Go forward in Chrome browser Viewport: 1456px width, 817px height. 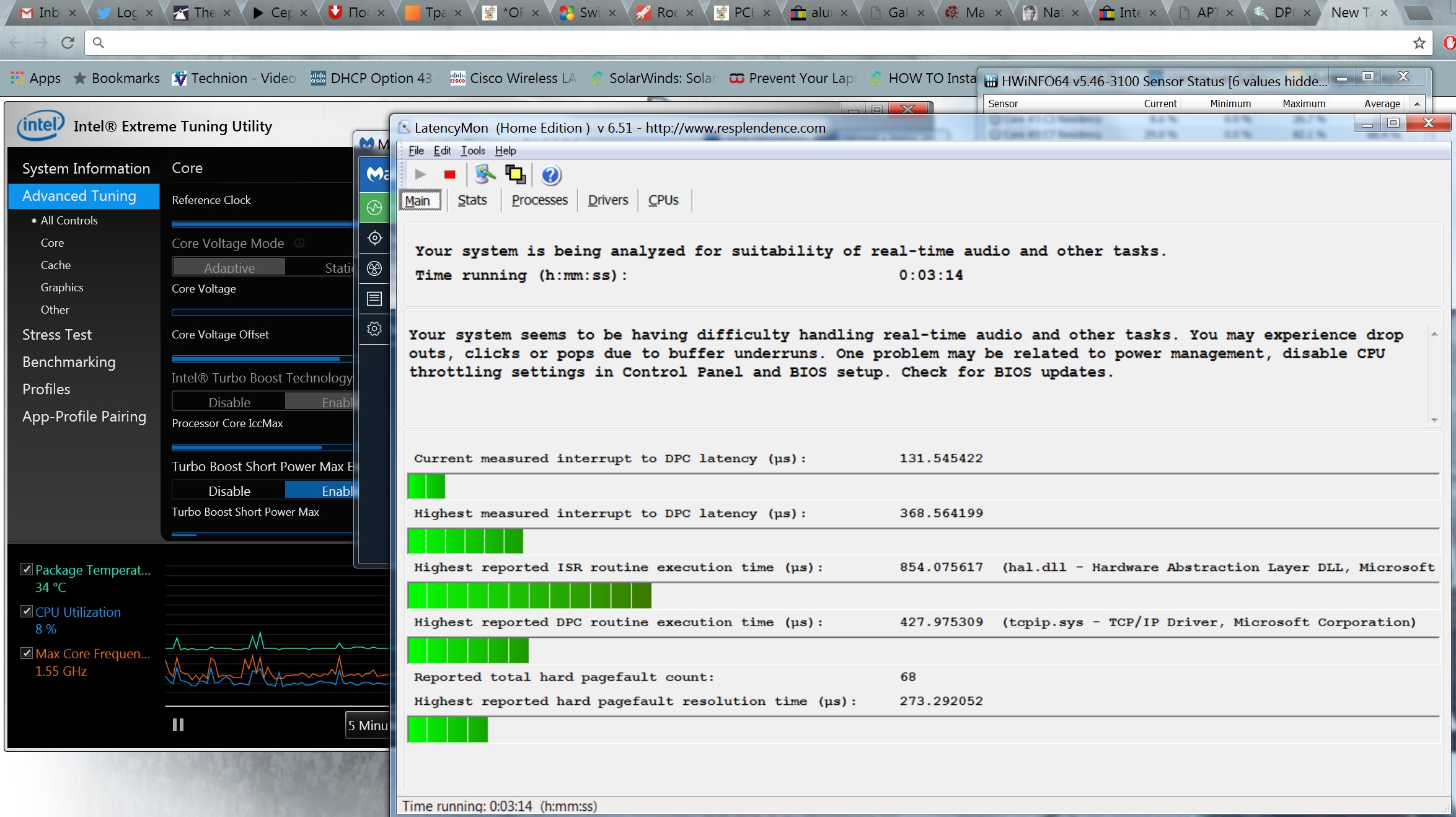point(42,42)
